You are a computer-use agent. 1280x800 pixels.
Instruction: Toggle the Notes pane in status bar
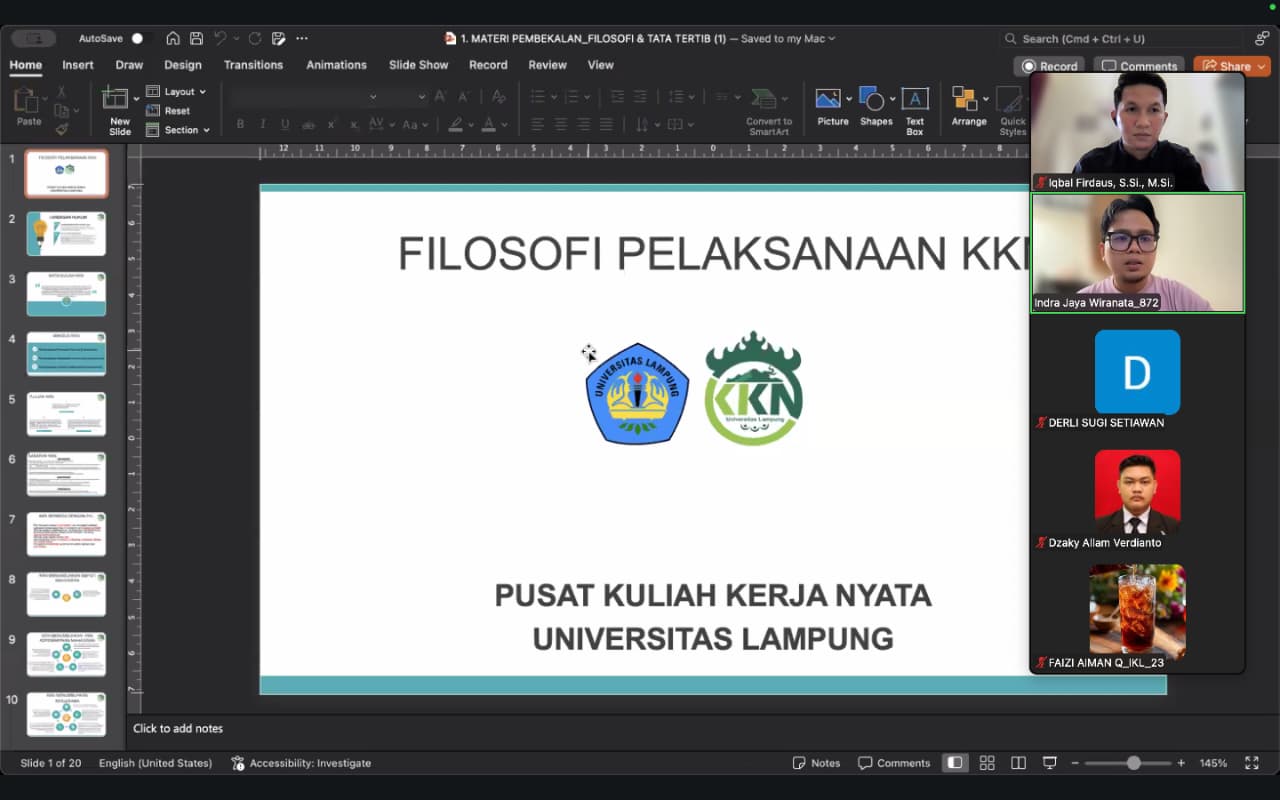(x=816, y=763)
